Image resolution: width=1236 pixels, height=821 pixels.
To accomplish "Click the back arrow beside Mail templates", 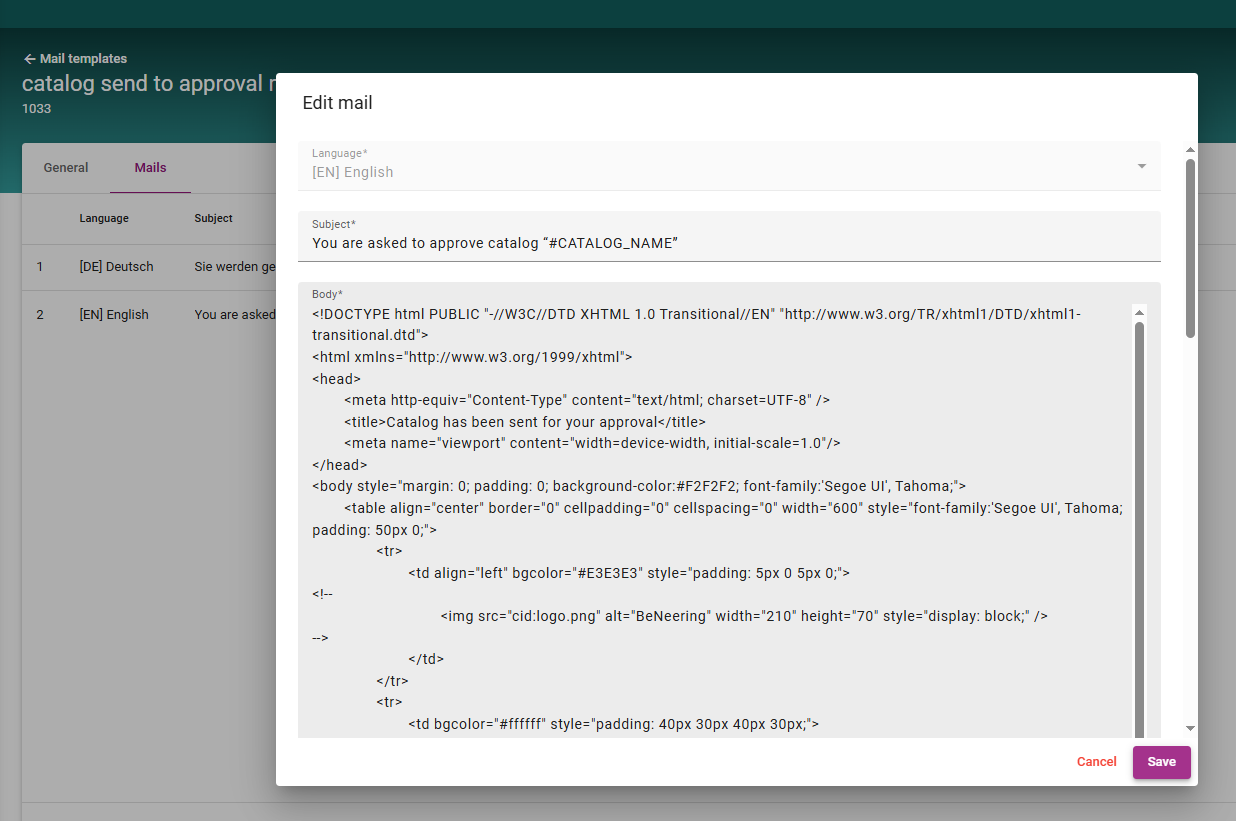I will pyautogui.click(x=29, y=59).
